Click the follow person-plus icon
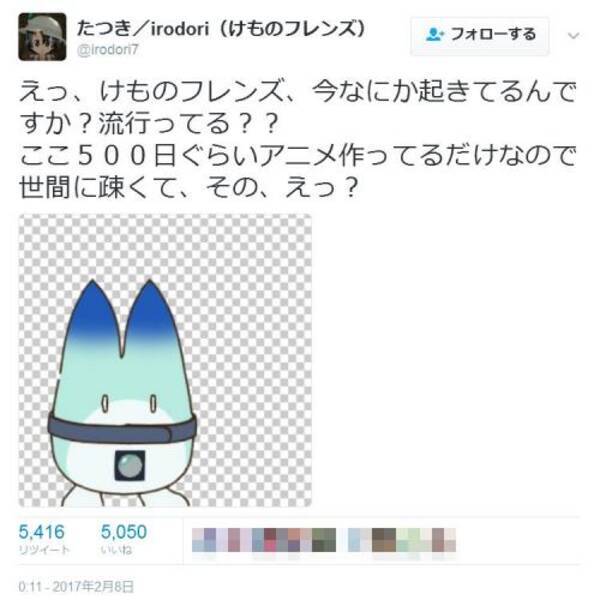 pyautogui.click(x=435, y=34)
